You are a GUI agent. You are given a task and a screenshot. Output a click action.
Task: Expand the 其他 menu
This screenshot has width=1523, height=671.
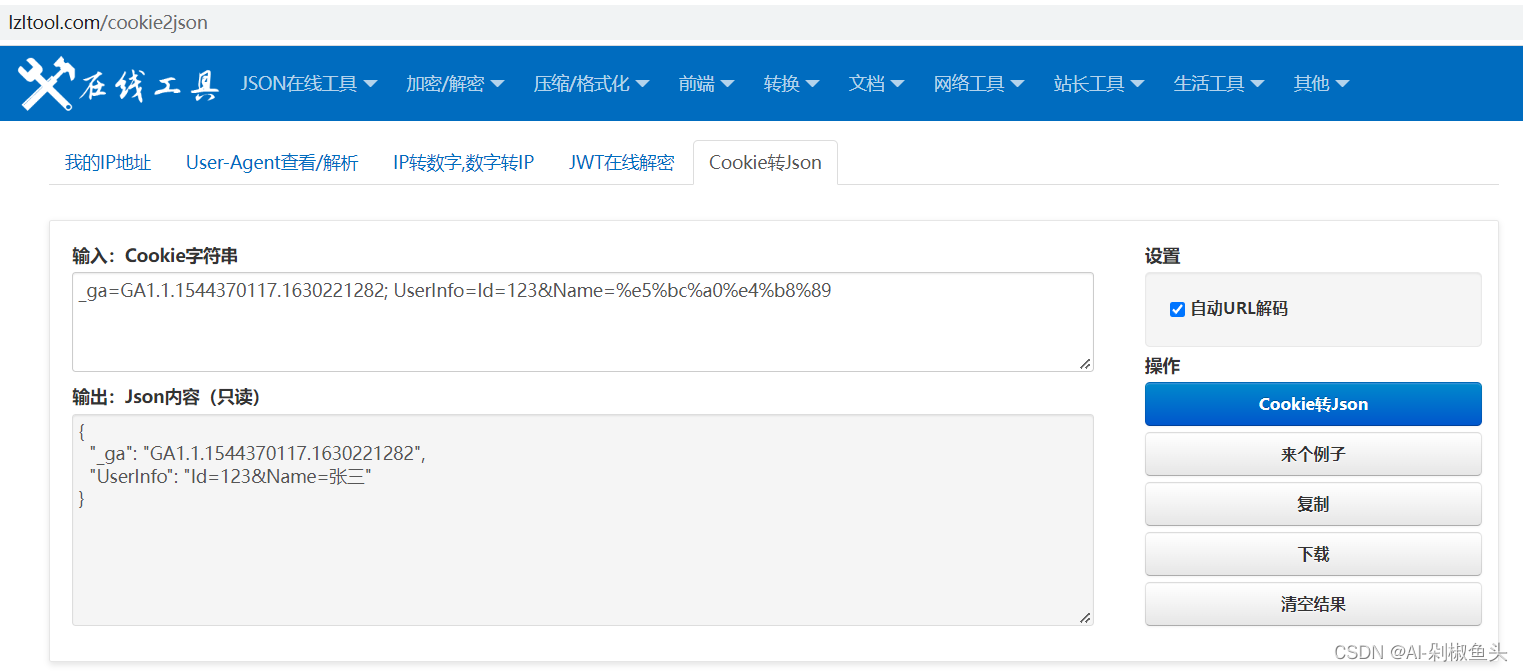[x=1319, y=83]
